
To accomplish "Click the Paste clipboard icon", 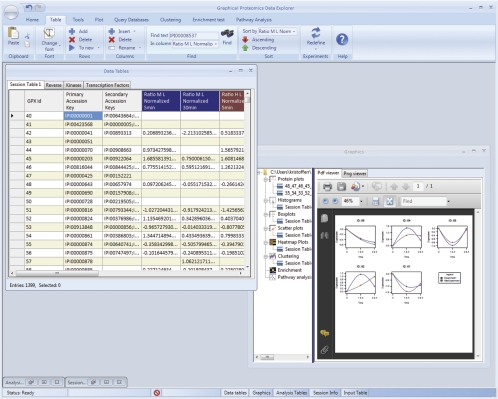I will 13,33.
